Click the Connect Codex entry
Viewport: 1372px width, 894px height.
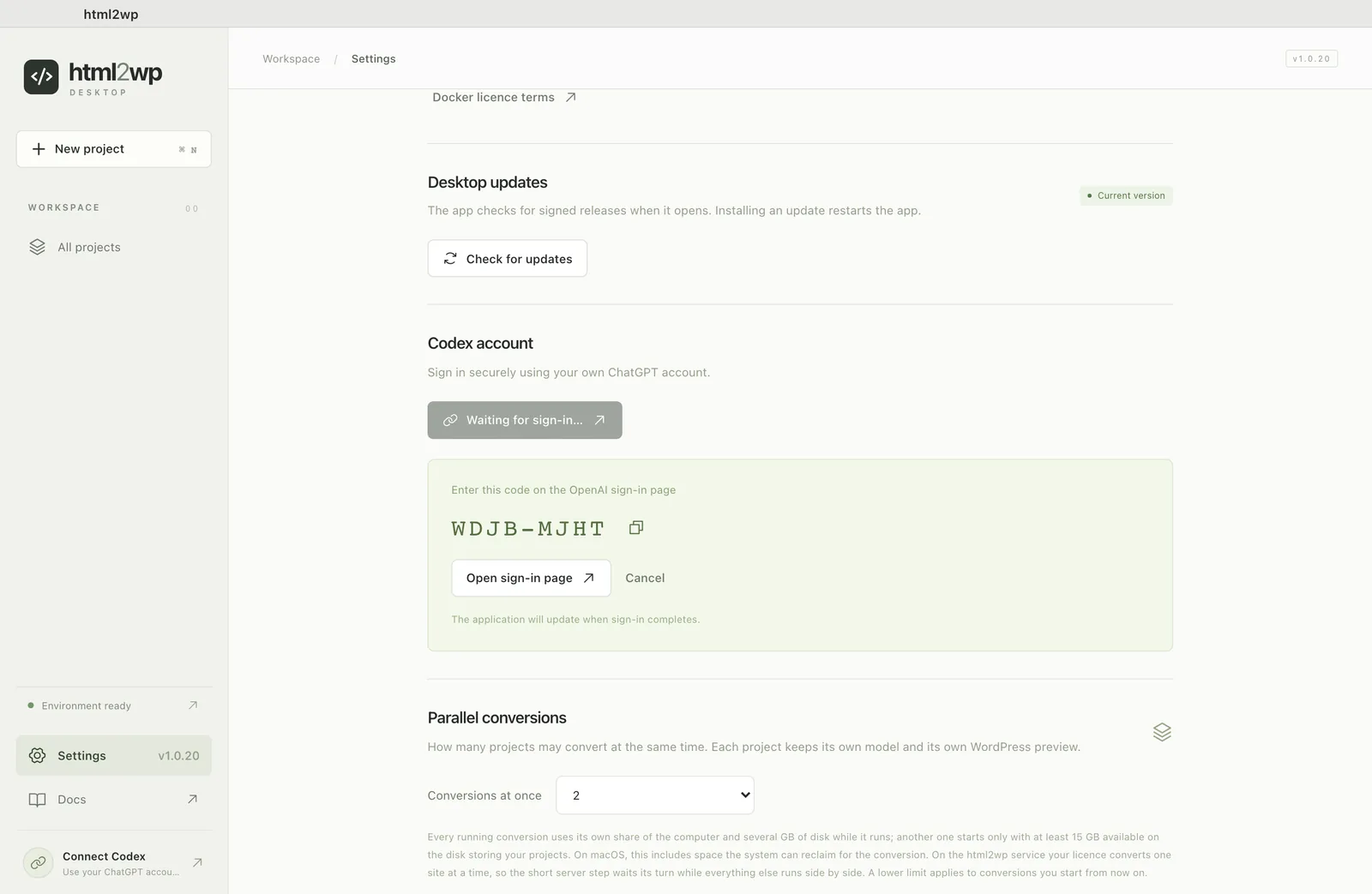point(114,863)
